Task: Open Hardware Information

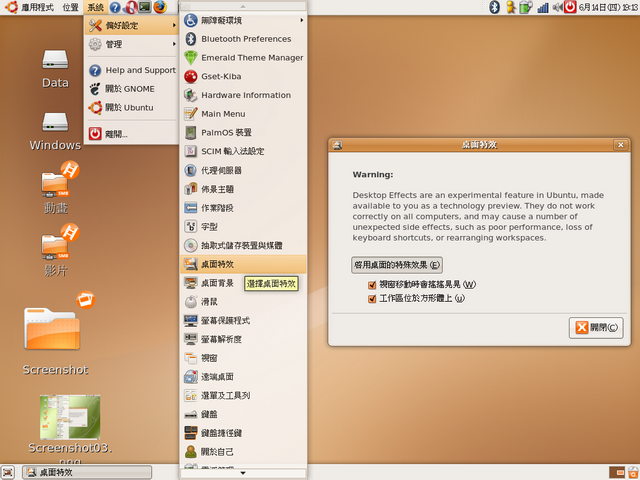Action: [x=243, y=95]
